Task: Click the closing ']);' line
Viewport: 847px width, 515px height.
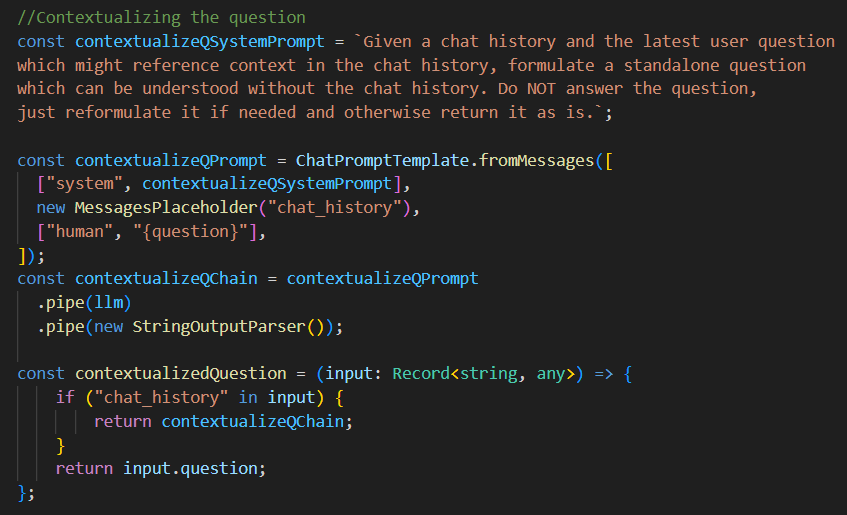Action: pyautogui.click(x=31, y=255)
